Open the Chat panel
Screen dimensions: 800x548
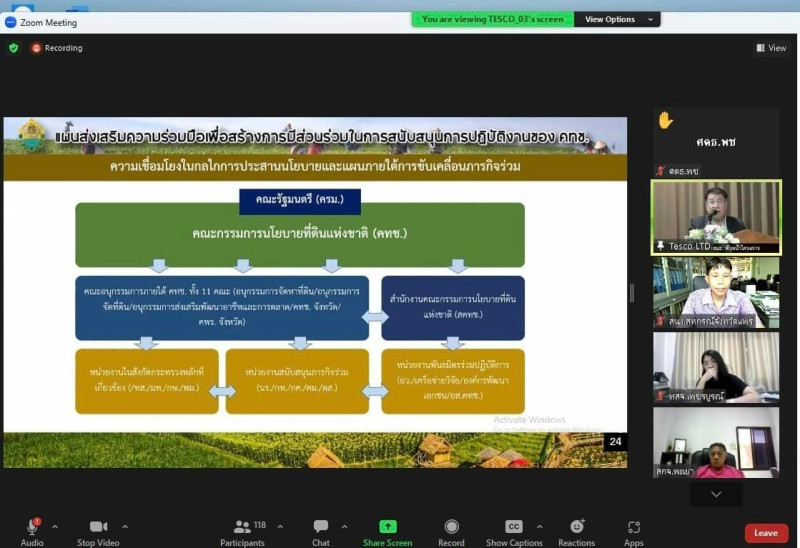(x=320, y=530)
